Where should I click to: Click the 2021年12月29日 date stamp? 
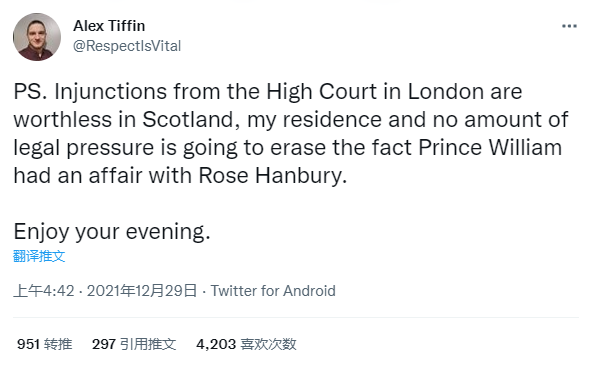(142, 291)
